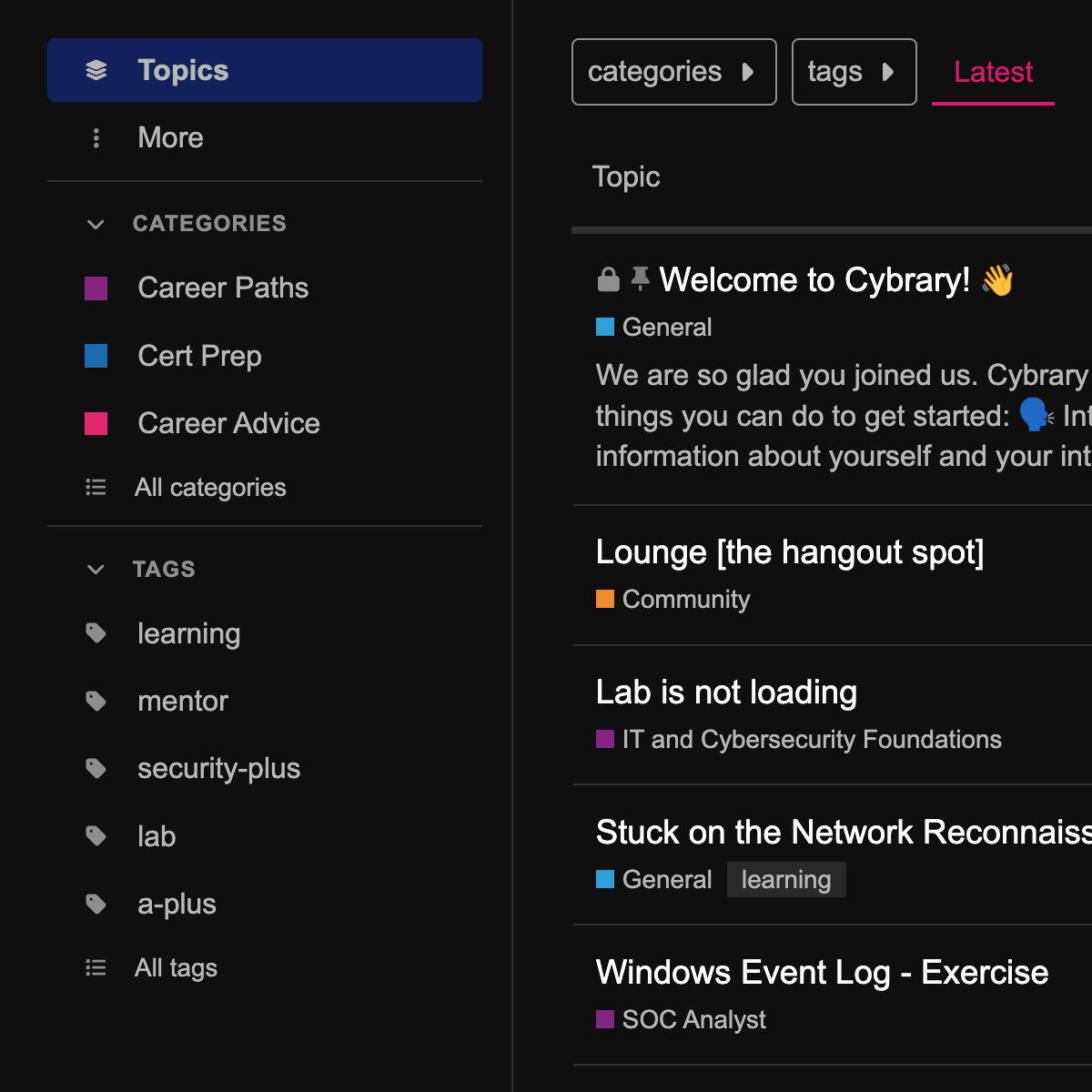Click the pink Career Advice color square
This screenshot has height=1092, width=1092.
pos(96,424)
